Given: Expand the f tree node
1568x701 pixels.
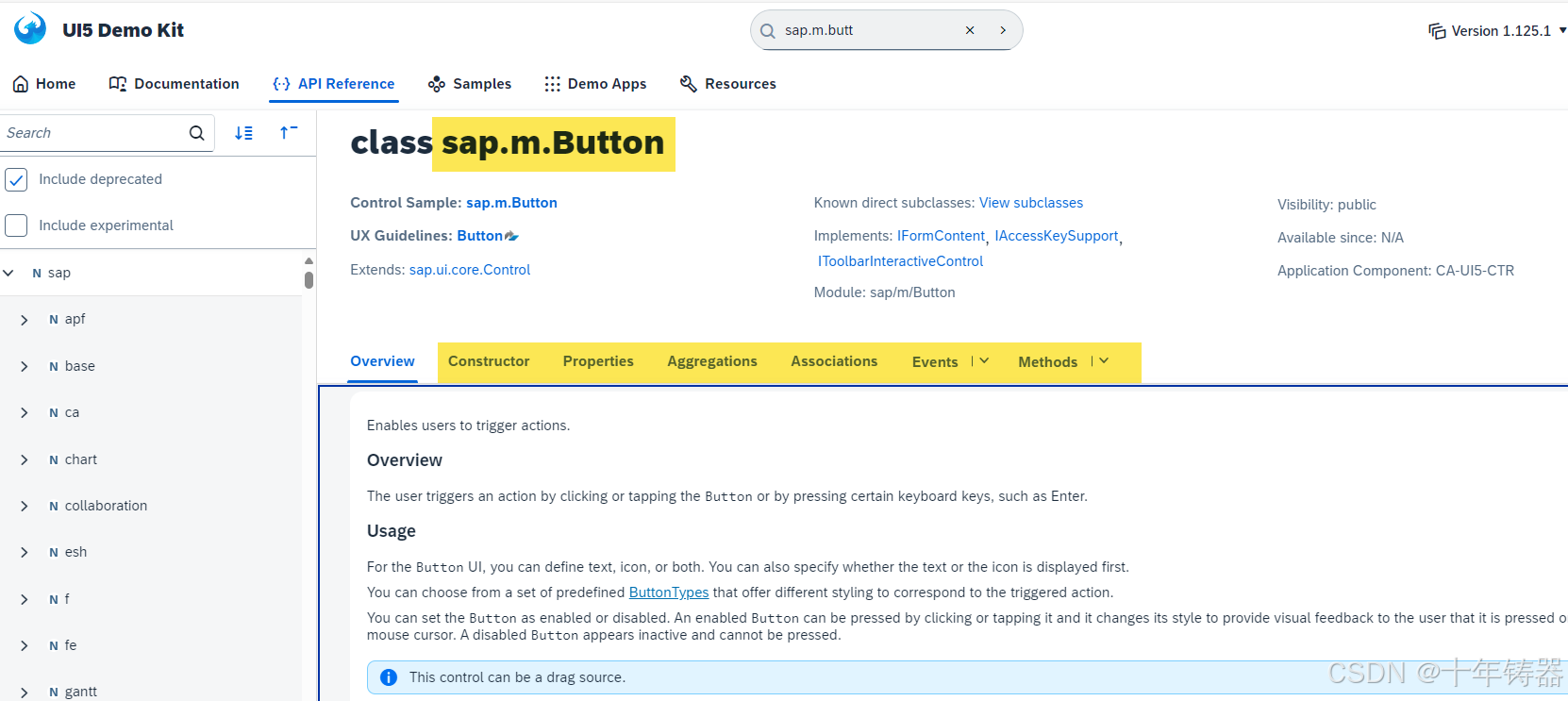Looking at the screenshot, I should pyautogui.click(x=24, y=599).
